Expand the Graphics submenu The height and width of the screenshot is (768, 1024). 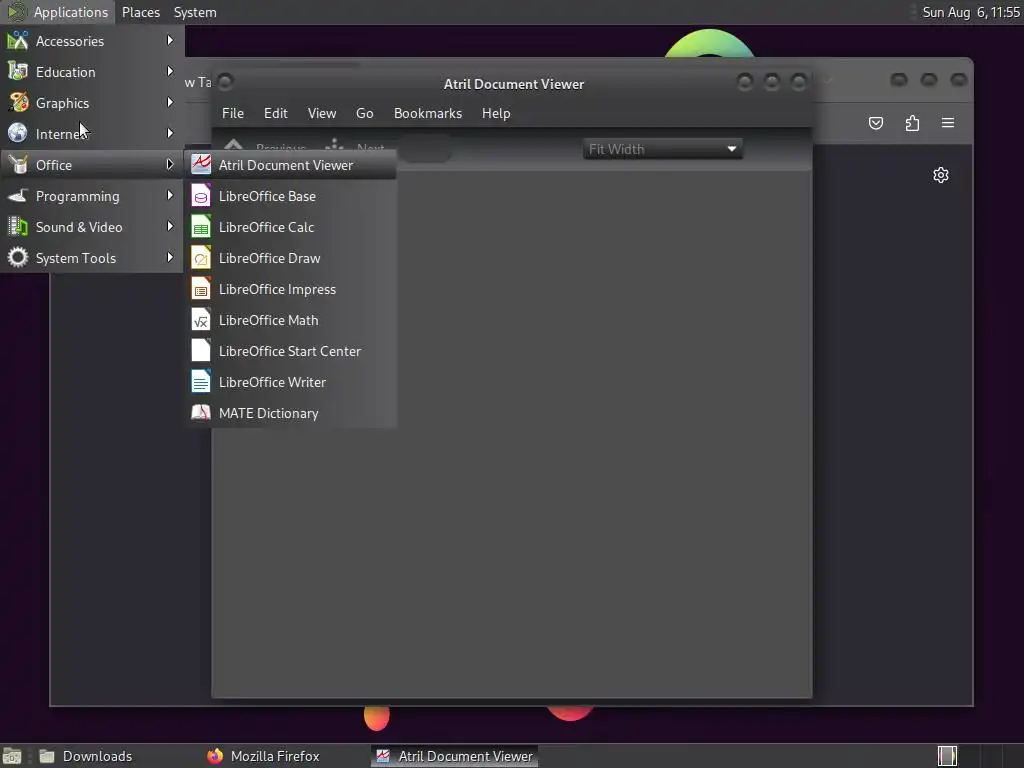pos(91,103)
